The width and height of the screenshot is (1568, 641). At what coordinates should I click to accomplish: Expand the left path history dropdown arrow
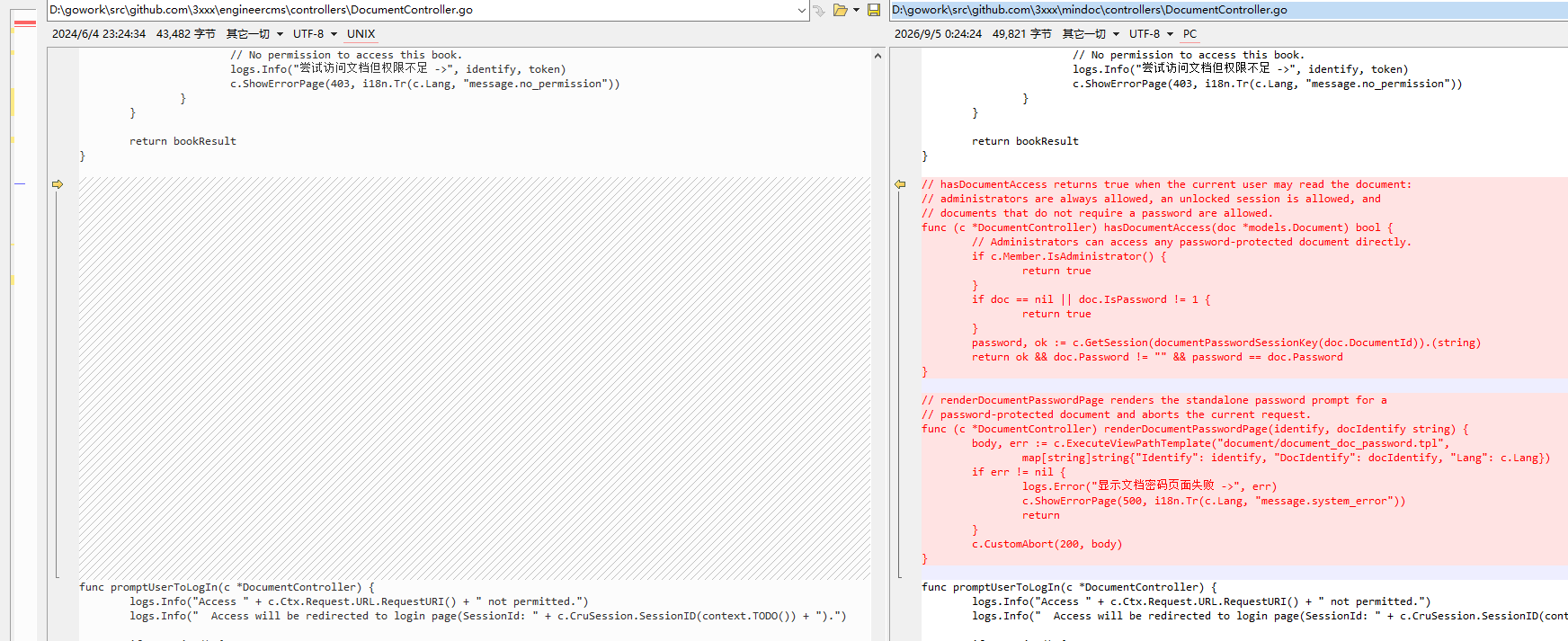click(x=802, y=10)
